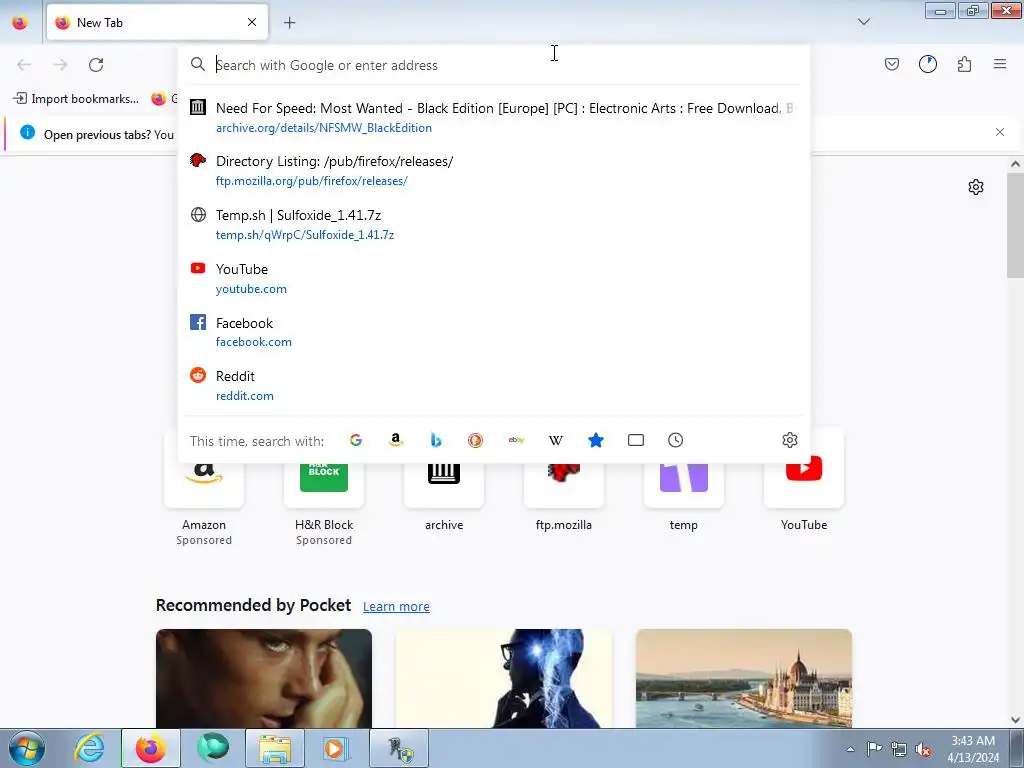Open Learn more link next to Pocket
The image size is (1024, 768).
click(396, 607)
